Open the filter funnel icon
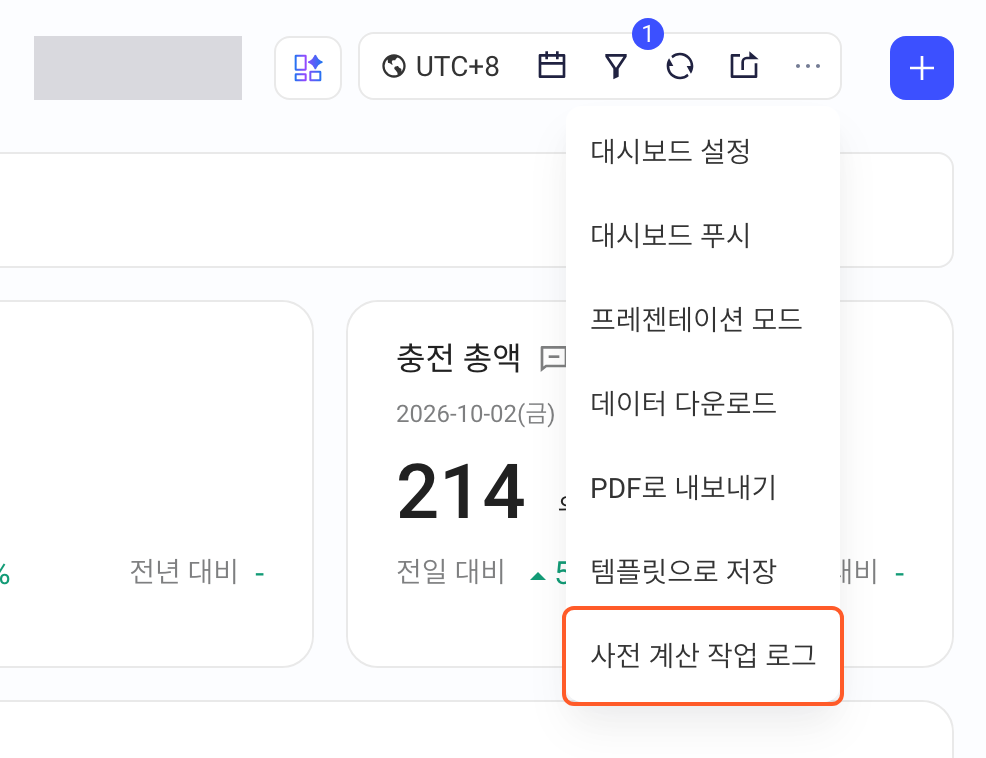The height and width of the screenshot is (758, 986). (616, 66)
